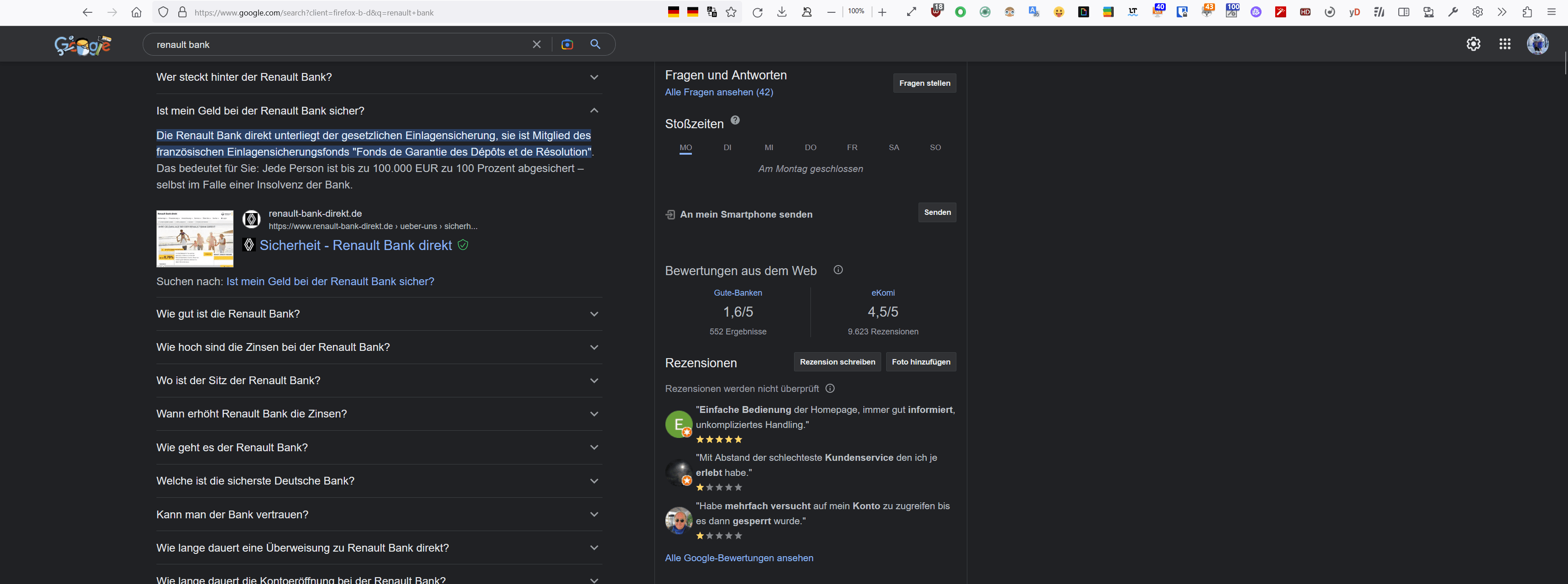Click info icon beside Rezensionen werden nicht überprüft
The height and width of the screenshot is (584, 1568).
point(830,389)
